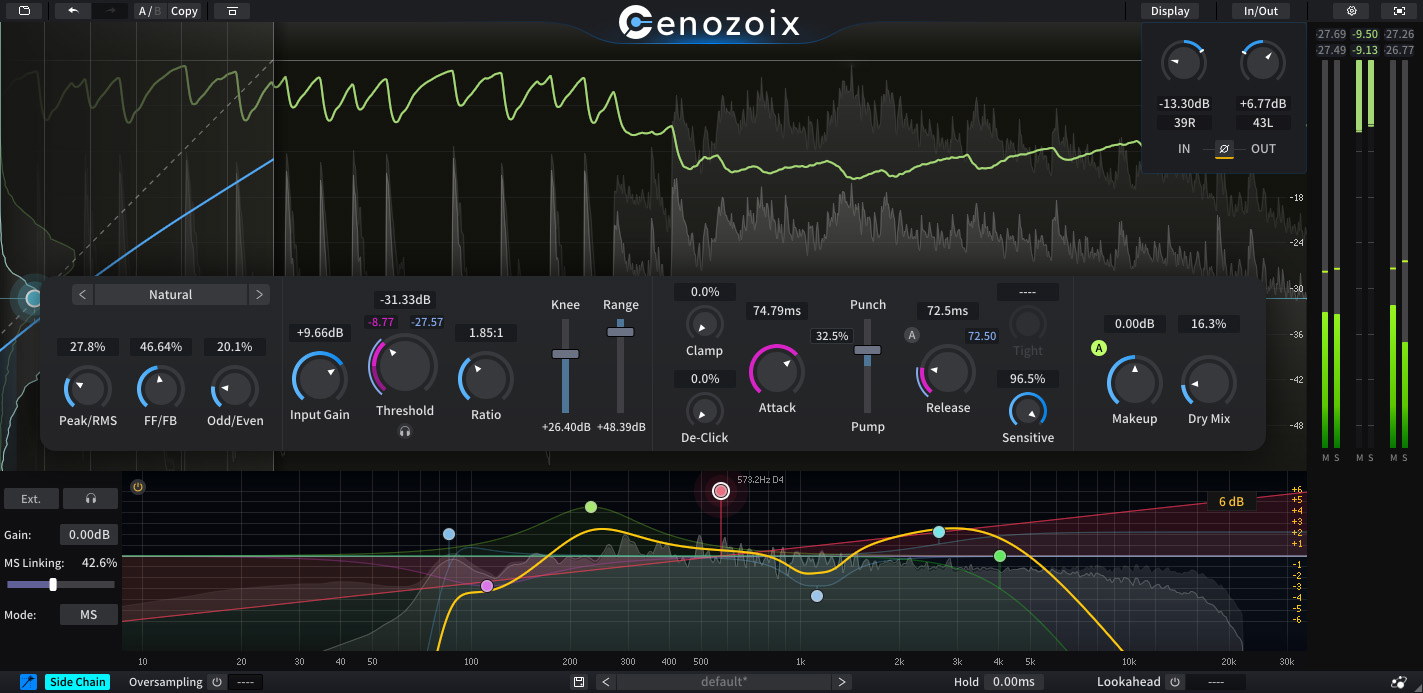Adjust the MS Linking slider thumb

(x=53, y=585)
